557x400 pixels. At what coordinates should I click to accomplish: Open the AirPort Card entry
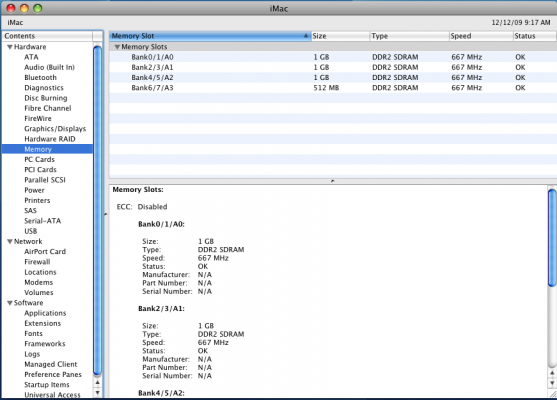45,252
